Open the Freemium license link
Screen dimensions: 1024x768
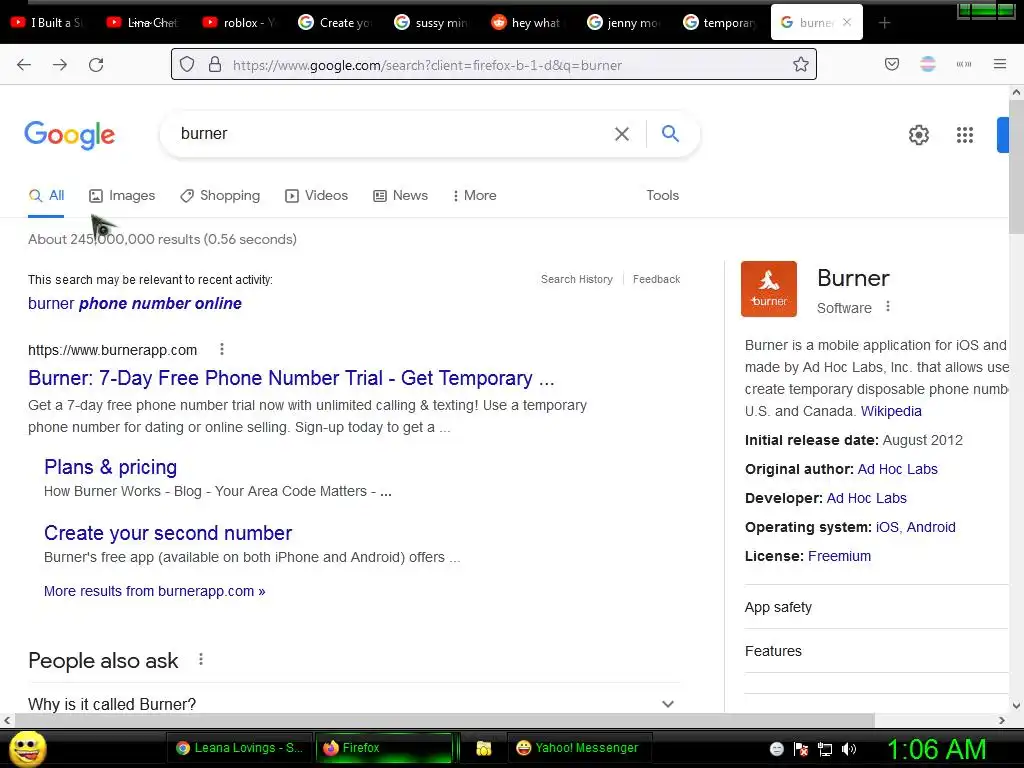click(839, 556)
